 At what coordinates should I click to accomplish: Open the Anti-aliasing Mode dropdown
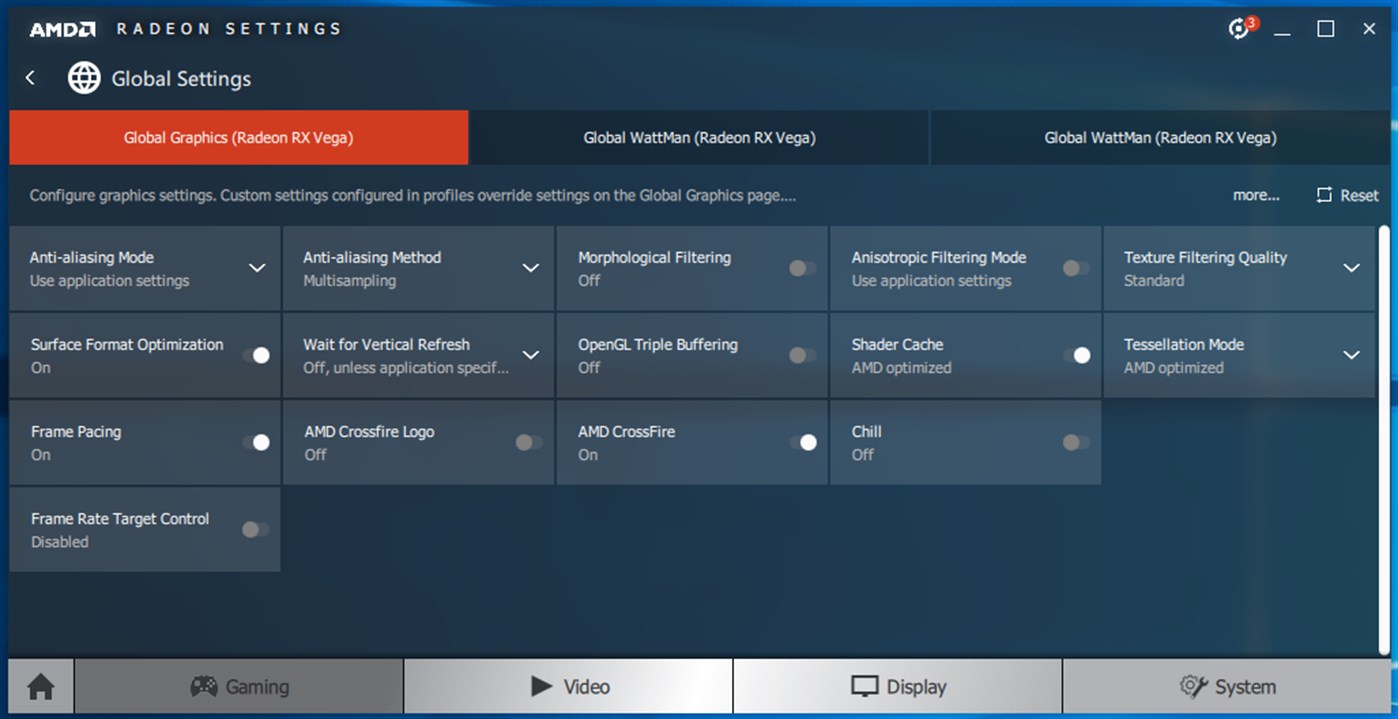tap(259, 267)
